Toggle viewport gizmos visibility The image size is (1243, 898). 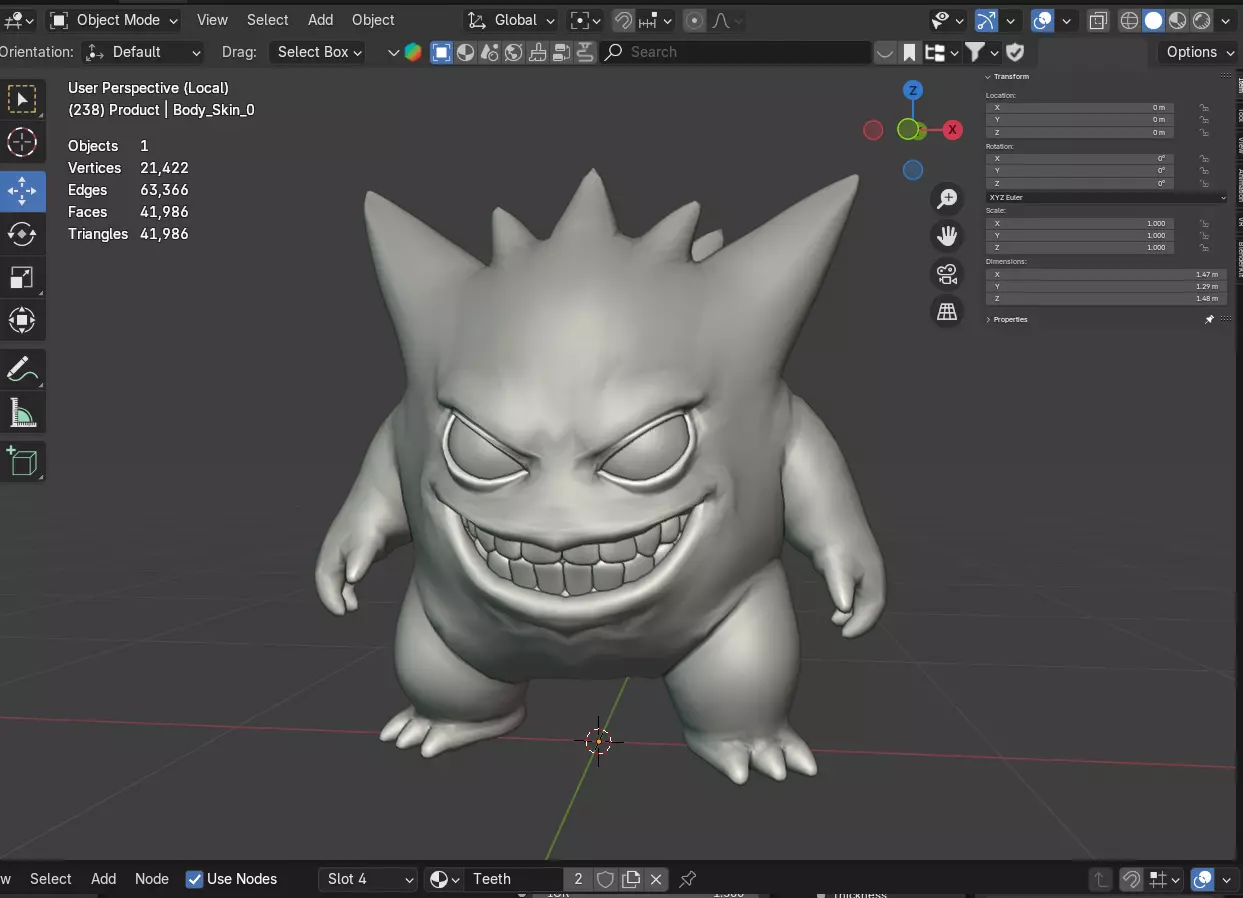[x=985, y=20]
